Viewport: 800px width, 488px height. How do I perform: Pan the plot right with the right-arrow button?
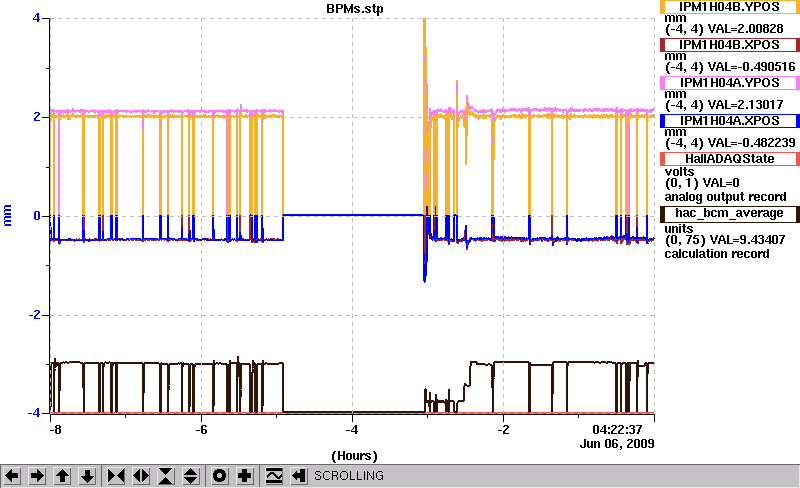coord(37,476)
